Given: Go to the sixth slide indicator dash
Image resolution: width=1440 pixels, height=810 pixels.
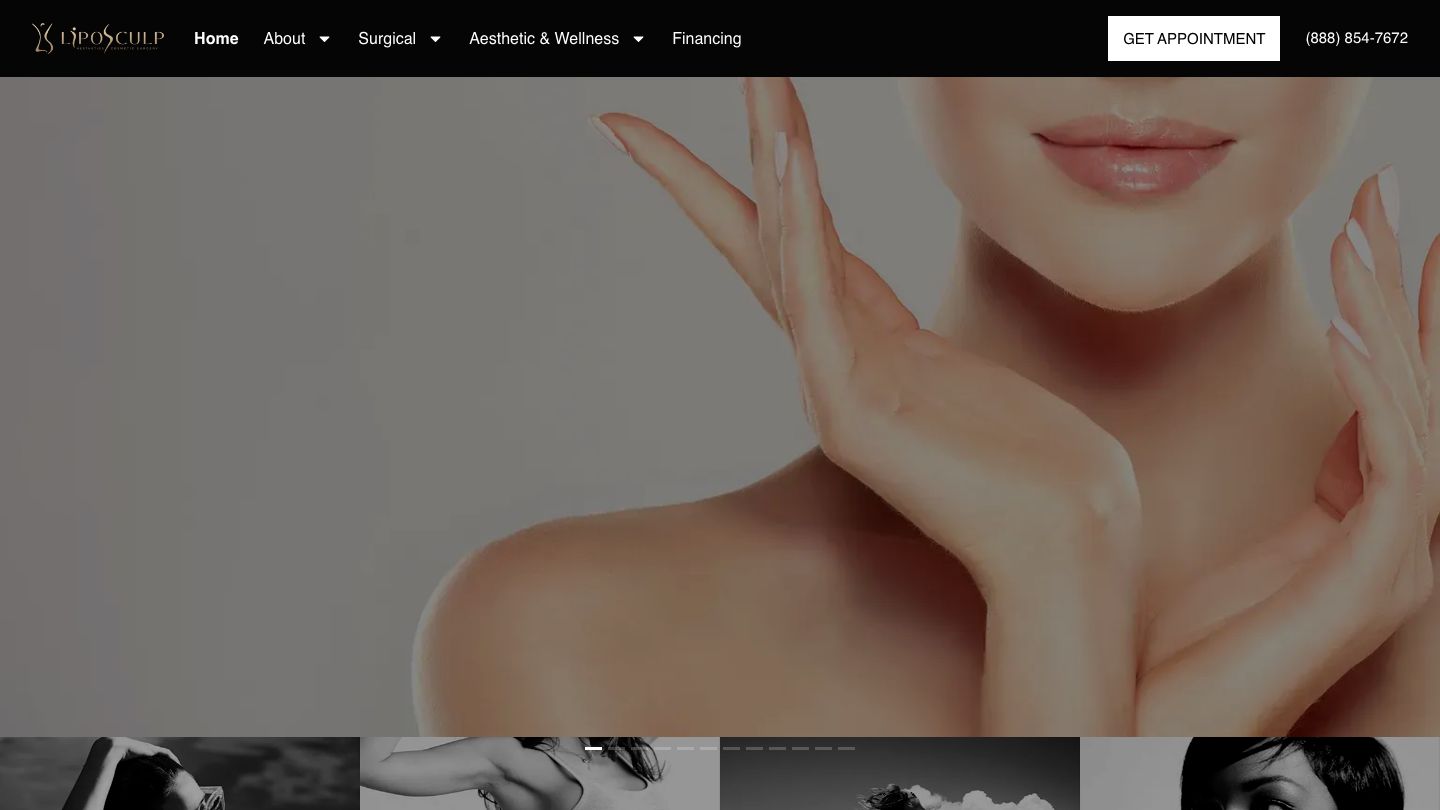Looking at the screenshot, I should click(x=708, y=748).
